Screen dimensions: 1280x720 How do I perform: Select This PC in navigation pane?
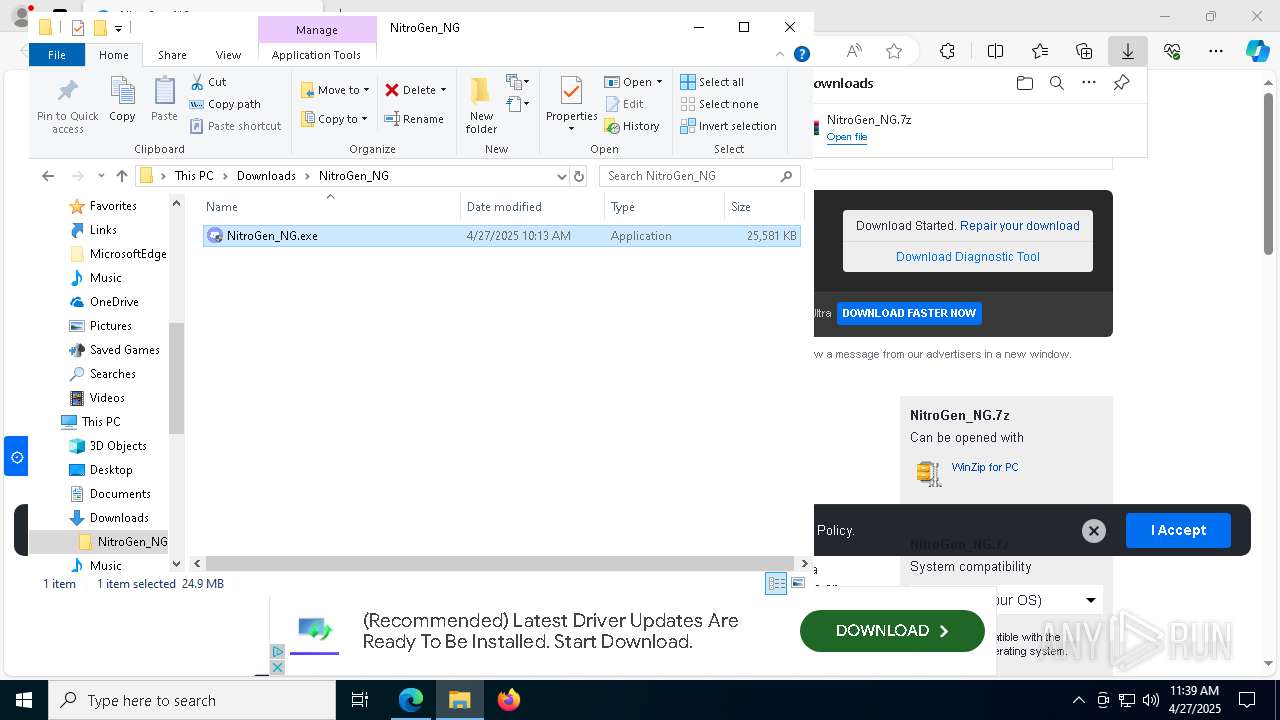pos(100,422)
